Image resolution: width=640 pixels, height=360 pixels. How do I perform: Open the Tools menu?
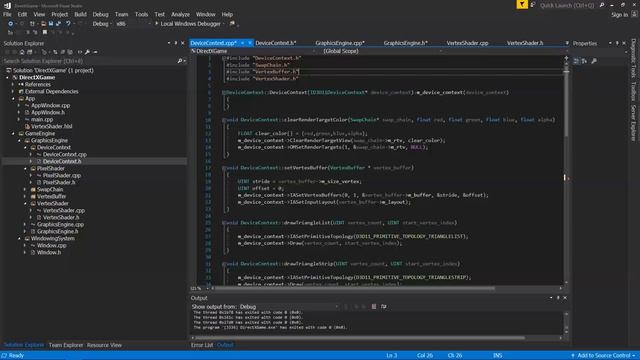(141, 14)
